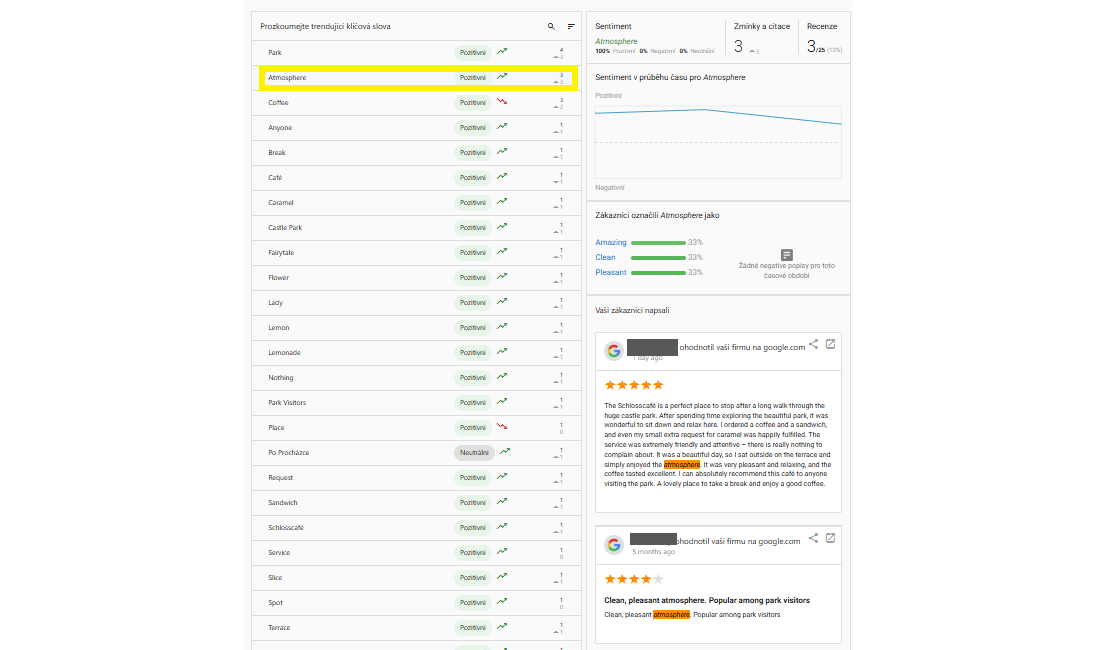The height and width of the screenshot is (650, 1096).
Task: Click the Pleasant descriptor link
Action: (x=611, y=272)
